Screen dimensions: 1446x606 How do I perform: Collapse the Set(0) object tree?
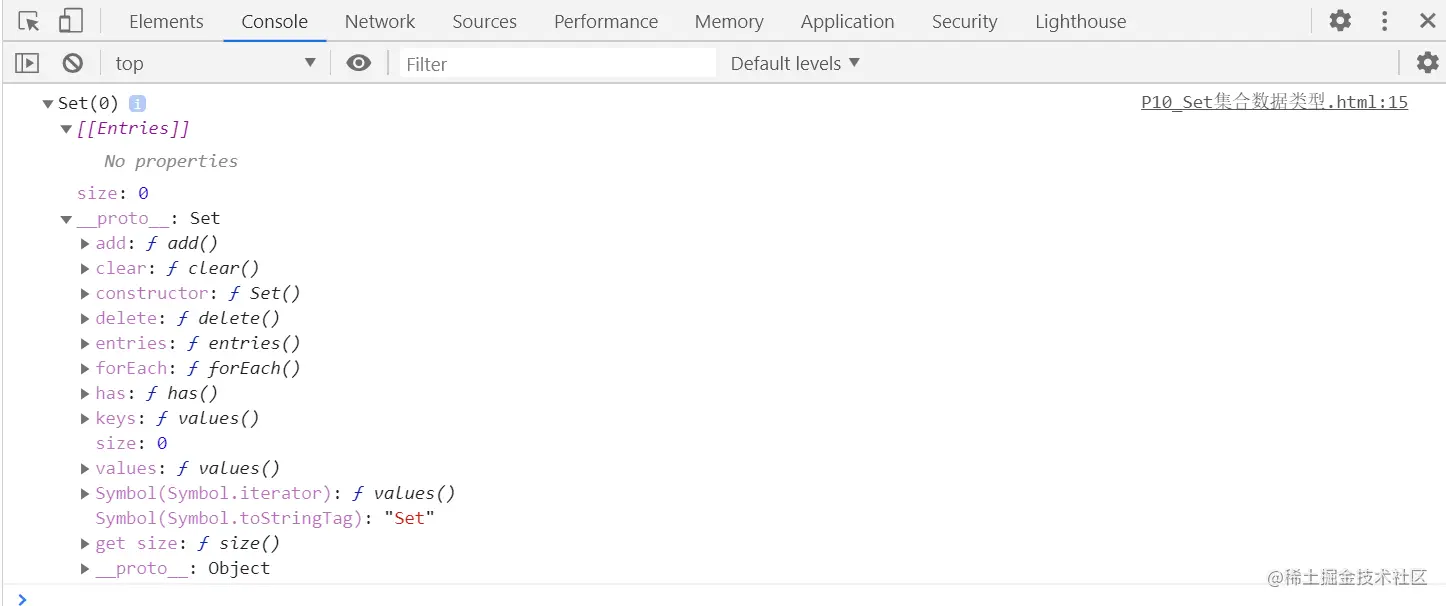pyautogui.click(x=47, y=104)
